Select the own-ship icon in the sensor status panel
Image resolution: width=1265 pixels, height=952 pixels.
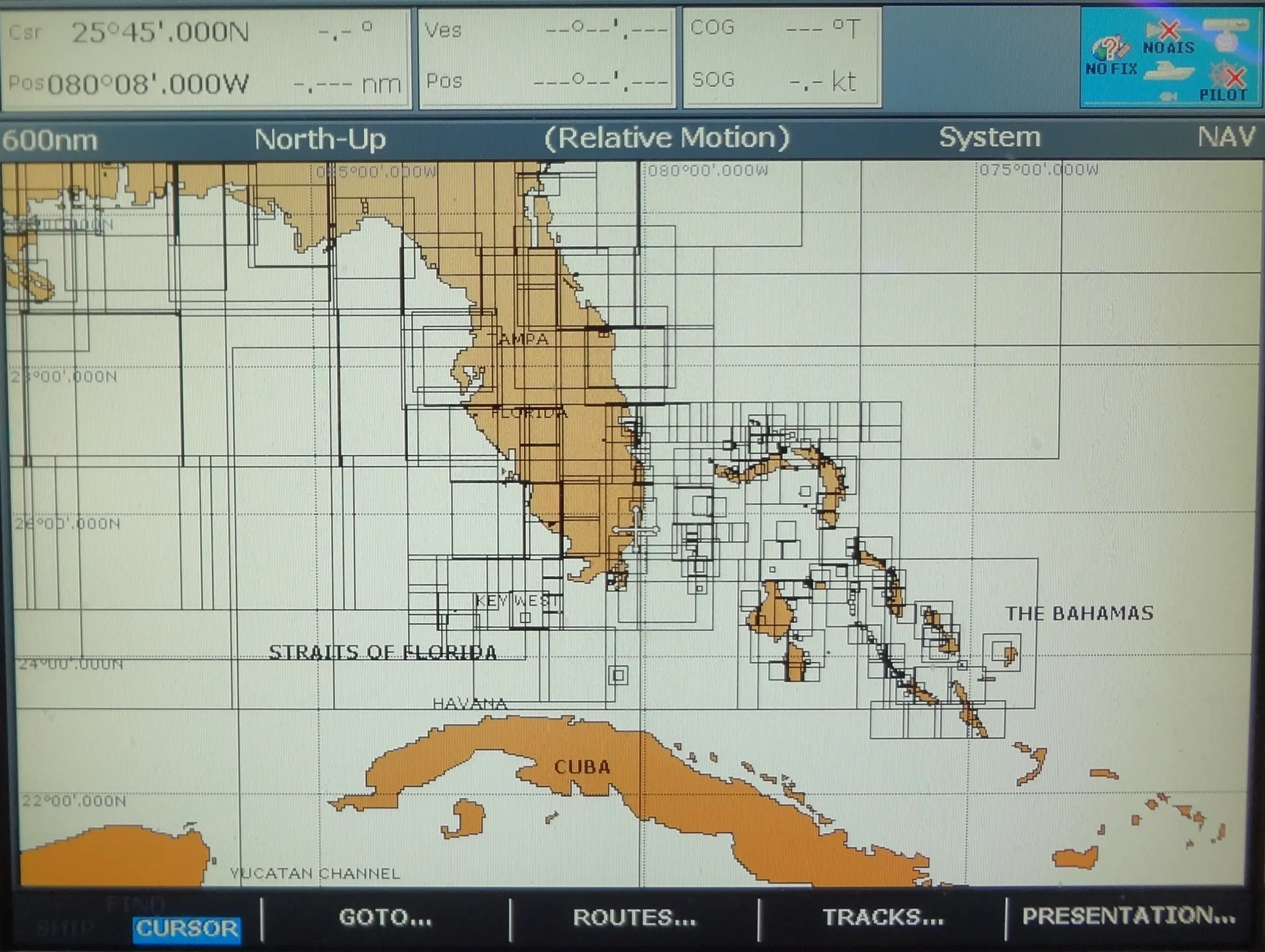pyautogui.click(x=1168, y=72)
